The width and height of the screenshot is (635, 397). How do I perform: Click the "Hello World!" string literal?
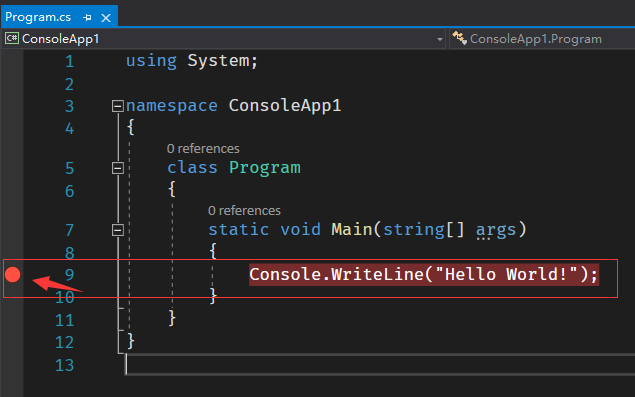506,274
